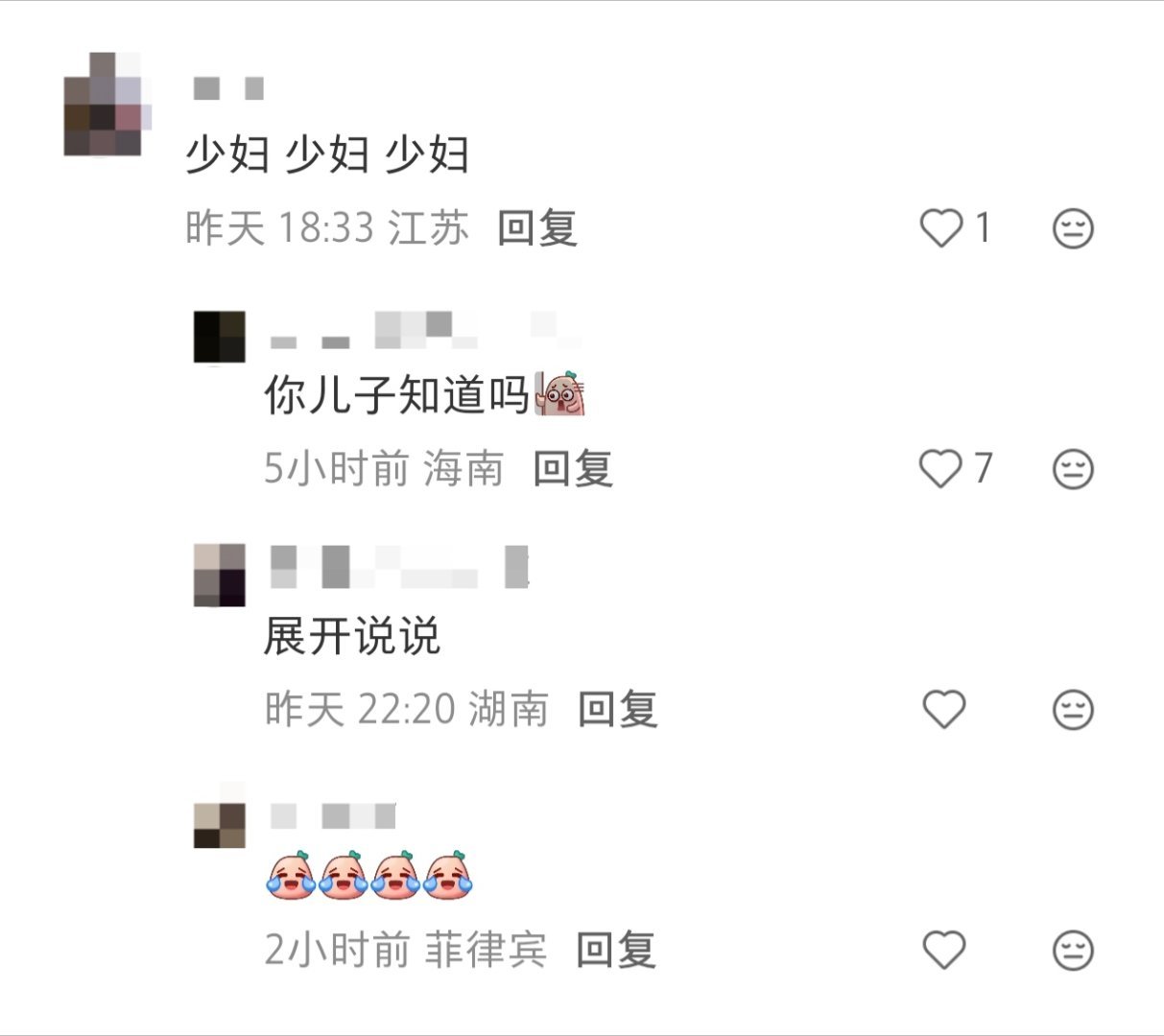The image size is (1164, 1036).
Task: Open username above 展开说说 reply
Action: [399, 566]
